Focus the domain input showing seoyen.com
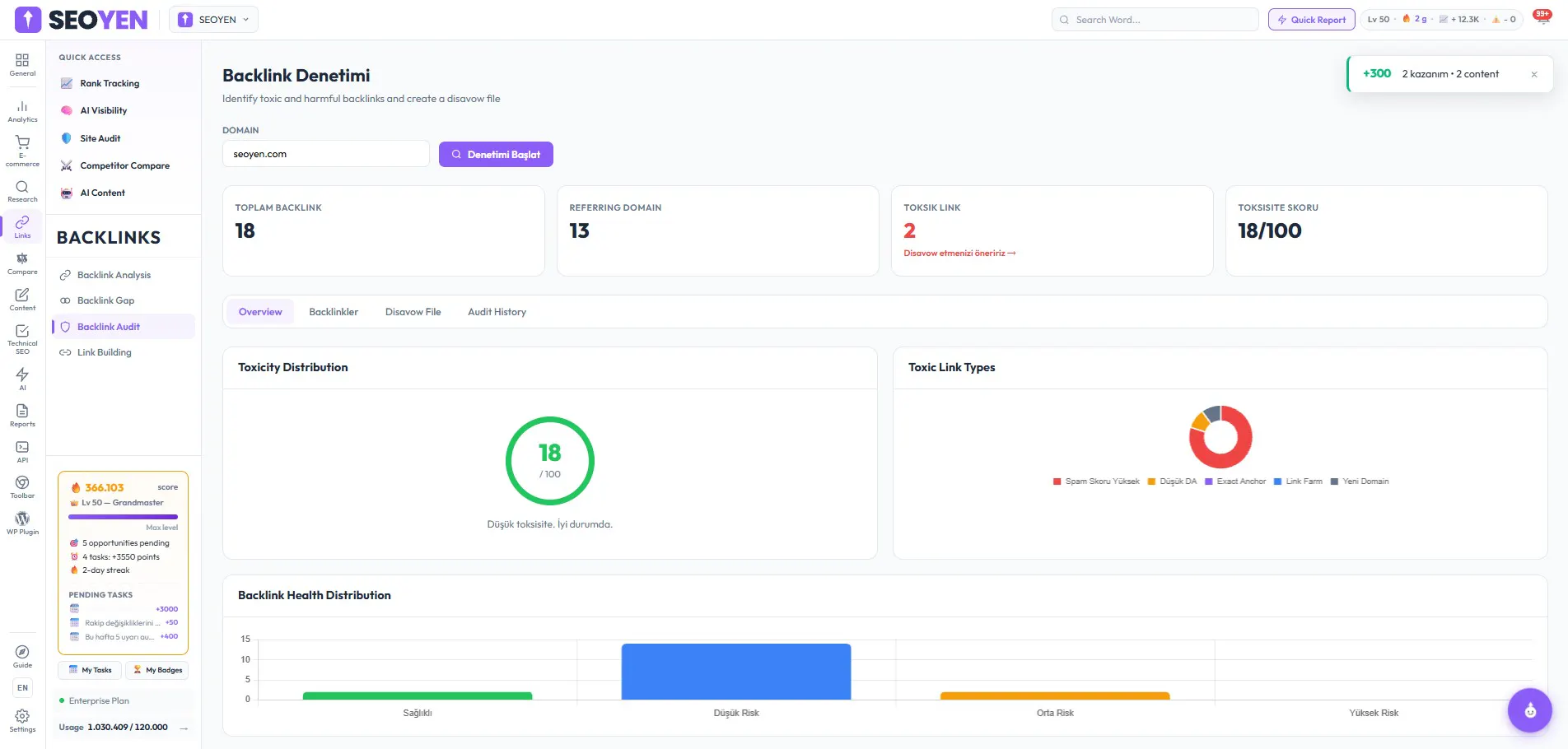The width and height of the screenshot is (1568, 749). click(x=326, y=154)
